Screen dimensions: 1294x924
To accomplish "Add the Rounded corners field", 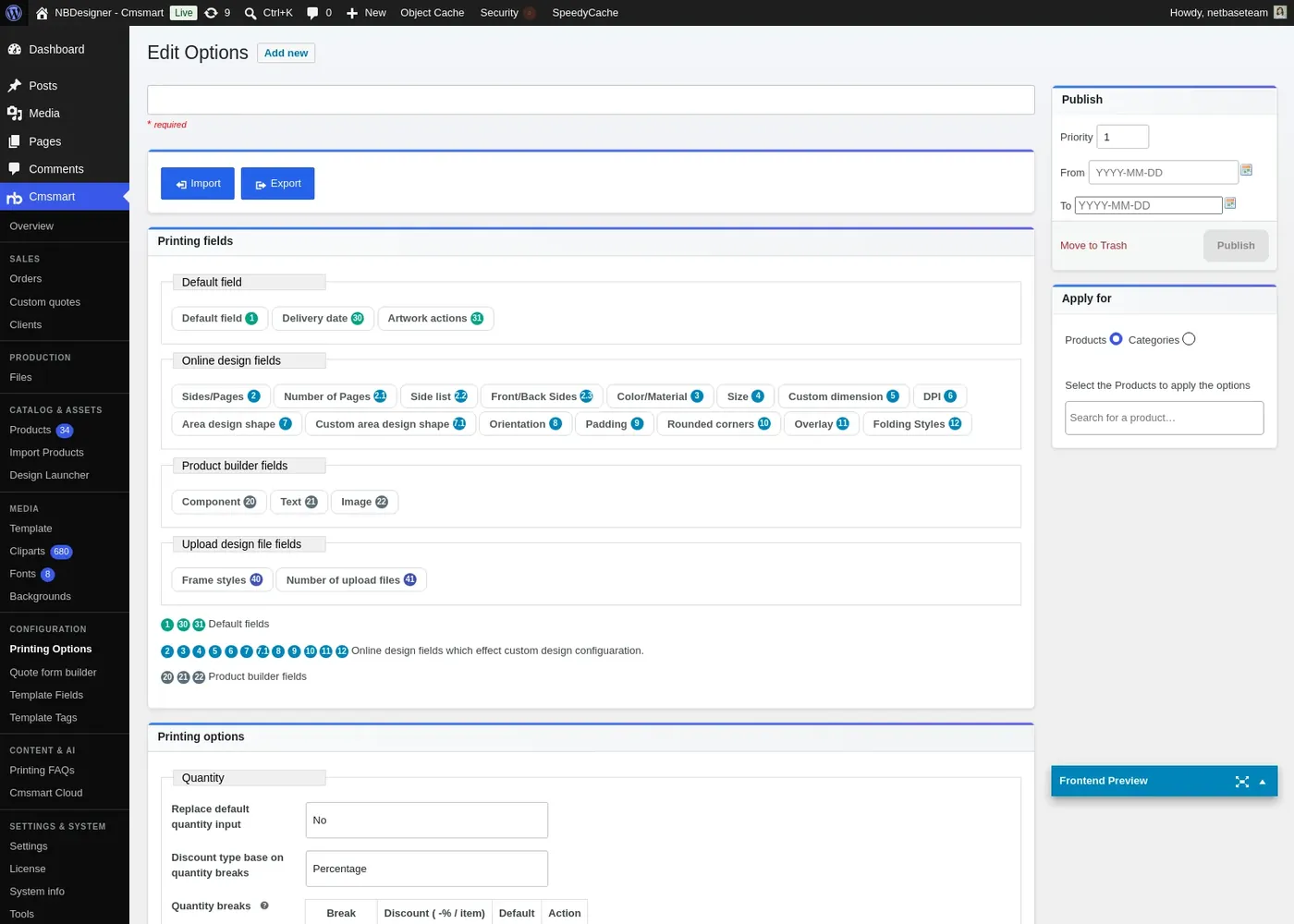I will click(x=719, y=425).
